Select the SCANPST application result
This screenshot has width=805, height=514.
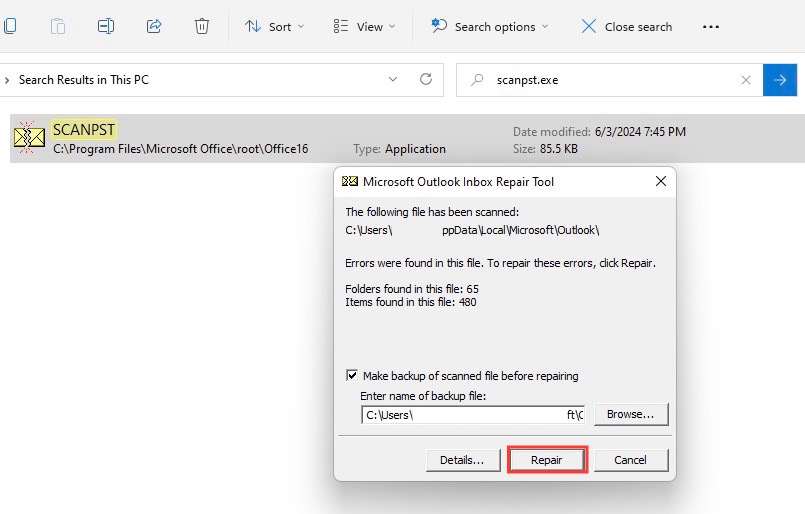coord(407,139)
